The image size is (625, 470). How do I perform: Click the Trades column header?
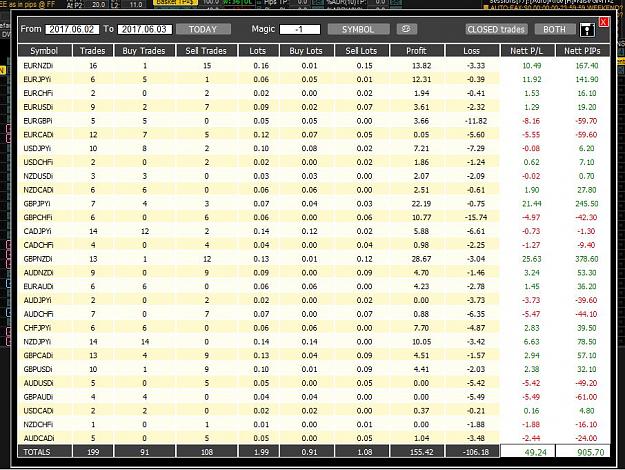click(x=93, y=51)
